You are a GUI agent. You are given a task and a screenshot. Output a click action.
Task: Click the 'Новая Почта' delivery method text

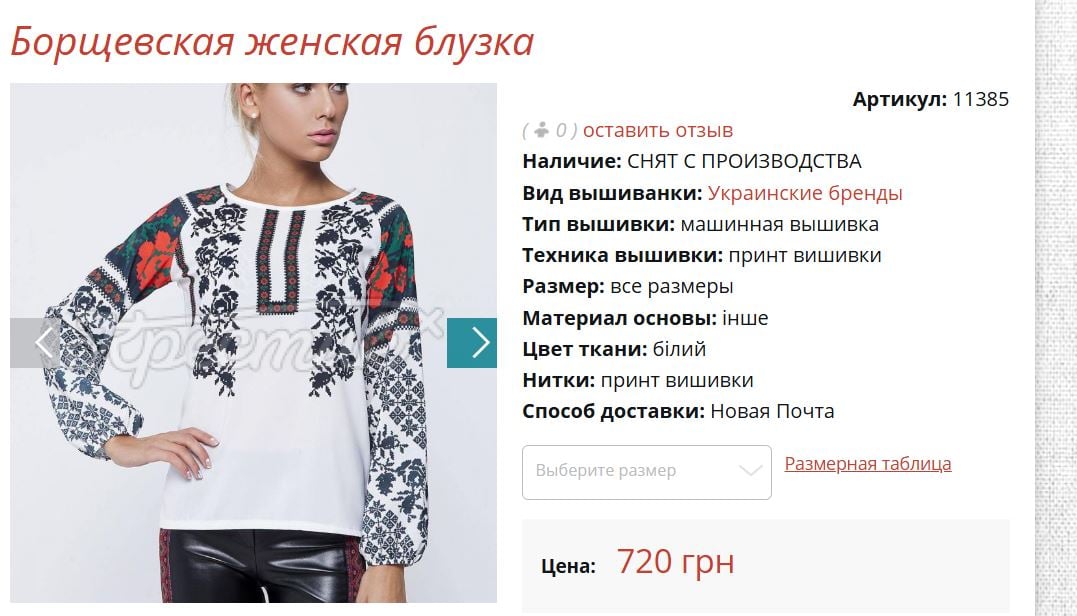pyautogui.click(x=772, y=411)
